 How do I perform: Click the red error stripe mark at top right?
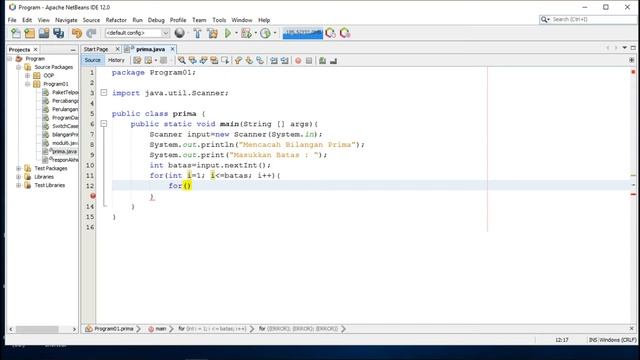(633, 72)
